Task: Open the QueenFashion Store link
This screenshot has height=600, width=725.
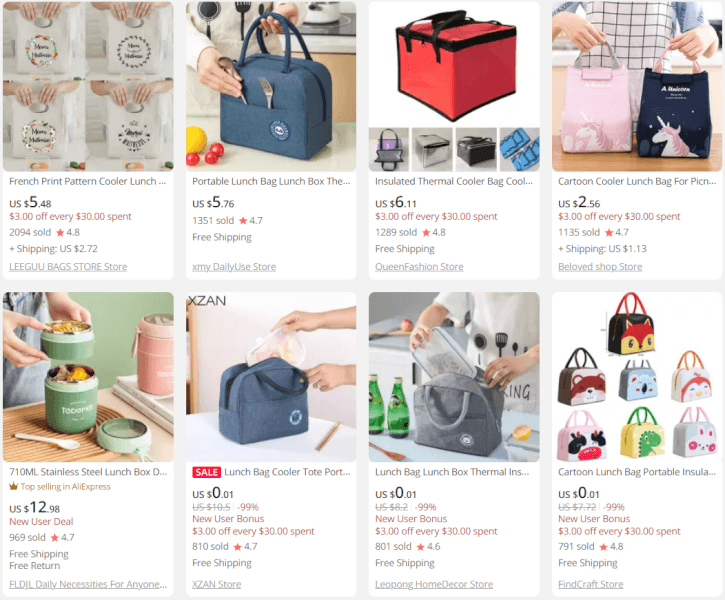Action: [419, 267]
